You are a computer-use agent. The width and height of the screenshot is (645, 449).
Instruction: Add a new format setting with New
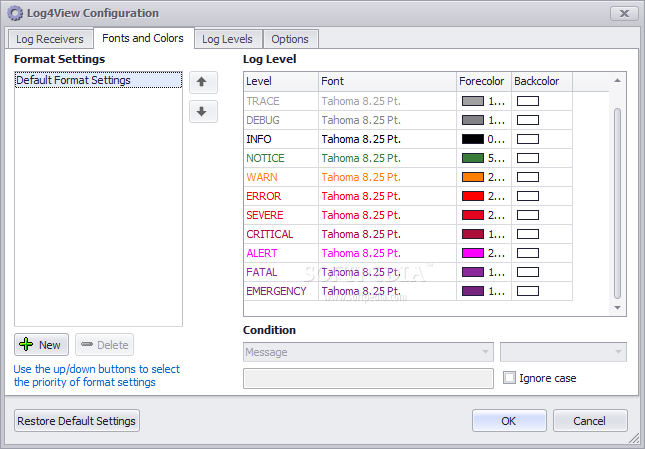pos(41,345)
